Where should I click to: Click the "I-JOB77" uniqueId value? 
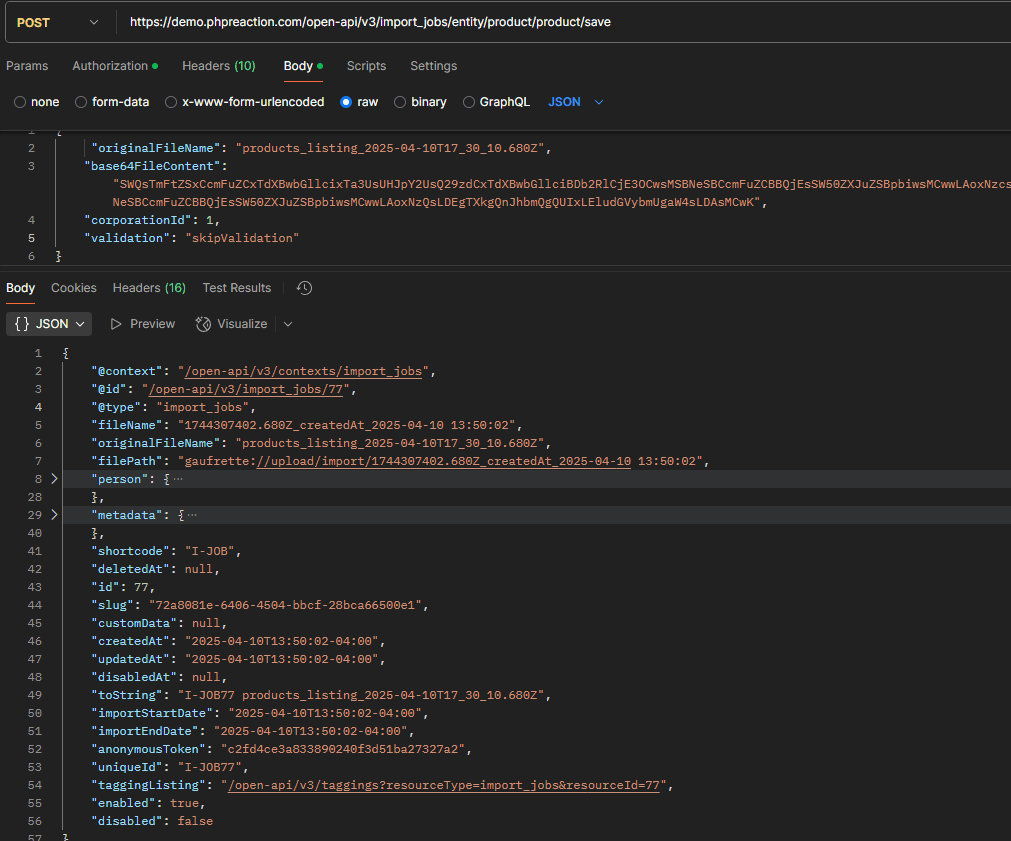[x=210, y=767]
